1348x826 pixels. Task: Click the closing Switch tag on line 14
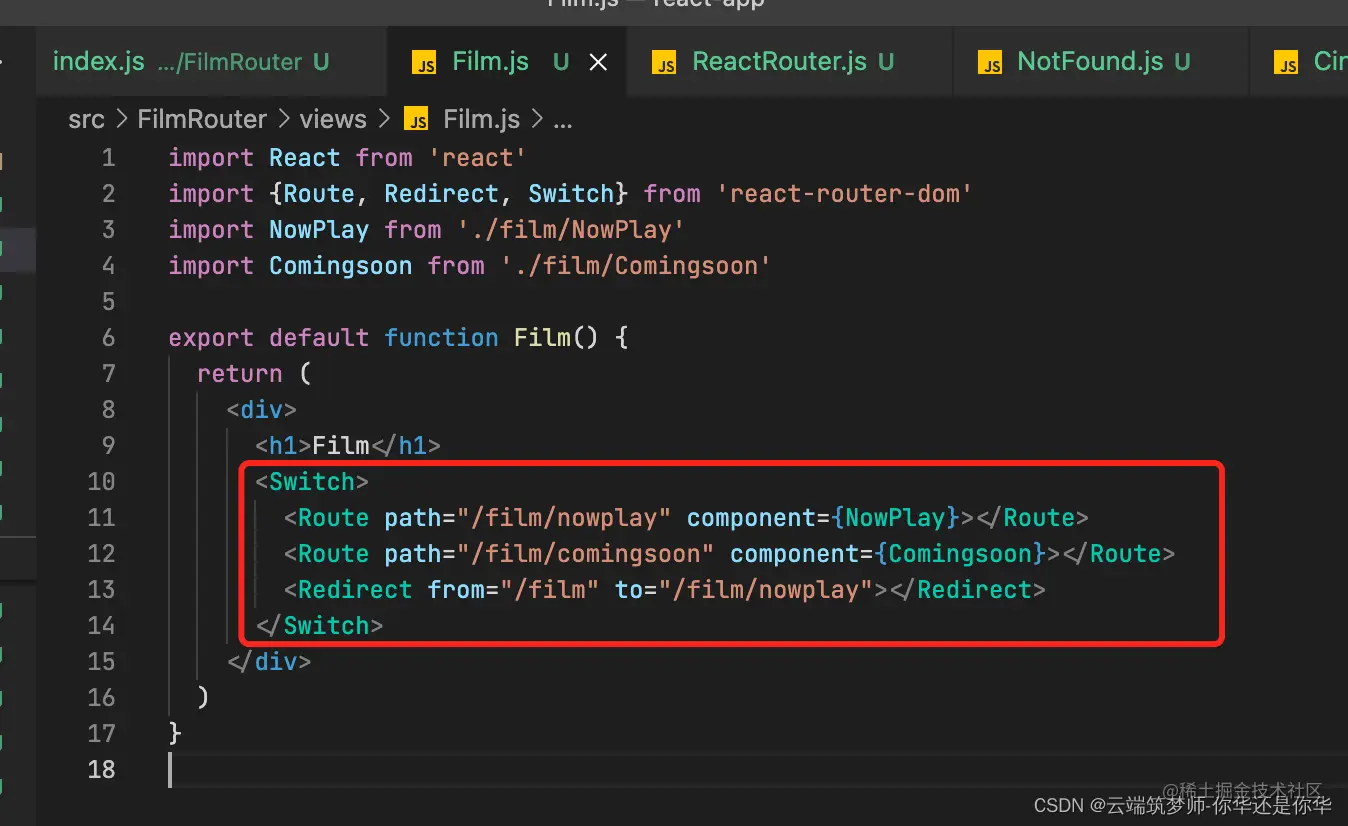coord(320,626)
